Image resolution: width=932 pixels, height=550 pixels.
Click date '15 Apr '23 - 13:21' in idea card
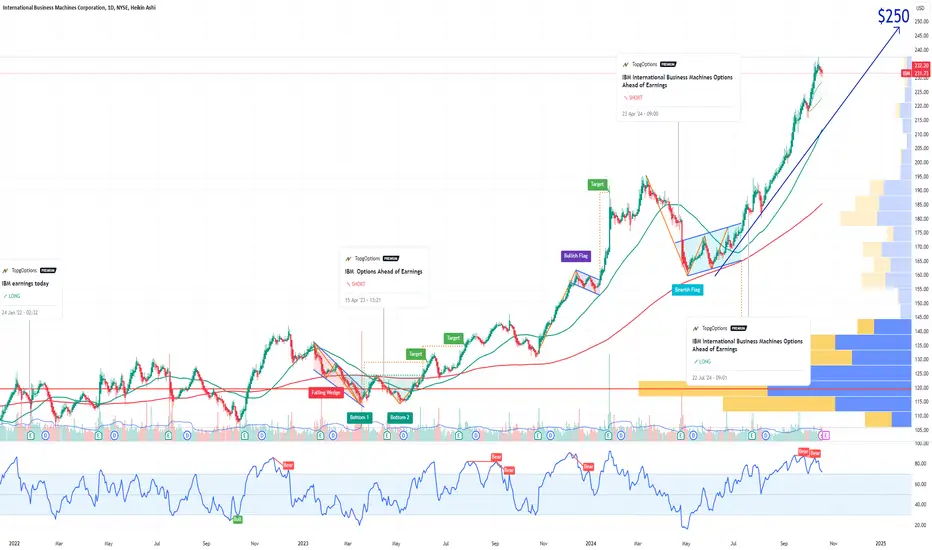click(x=363, y=300)
